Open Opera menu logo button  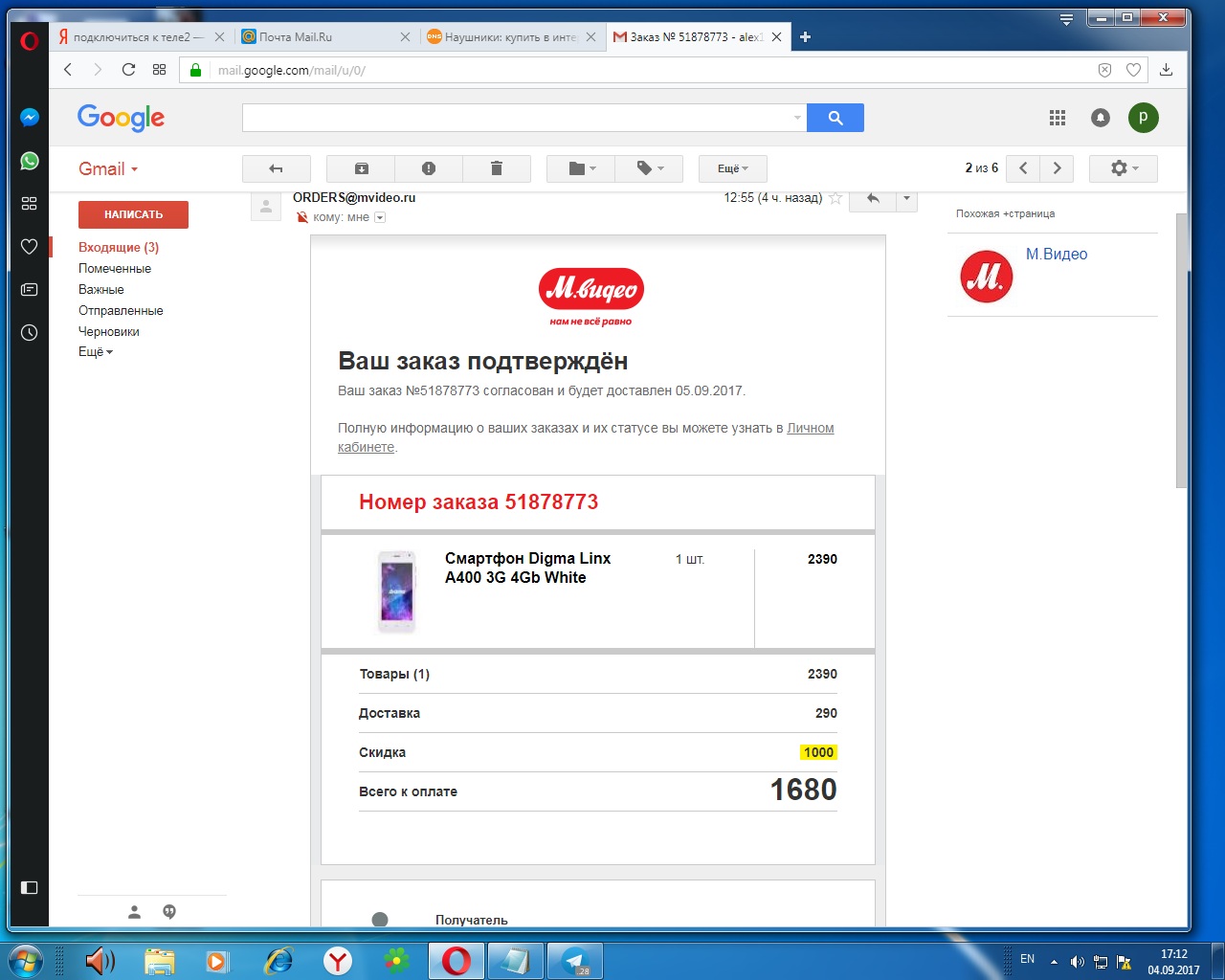click(x=30, y=41)
